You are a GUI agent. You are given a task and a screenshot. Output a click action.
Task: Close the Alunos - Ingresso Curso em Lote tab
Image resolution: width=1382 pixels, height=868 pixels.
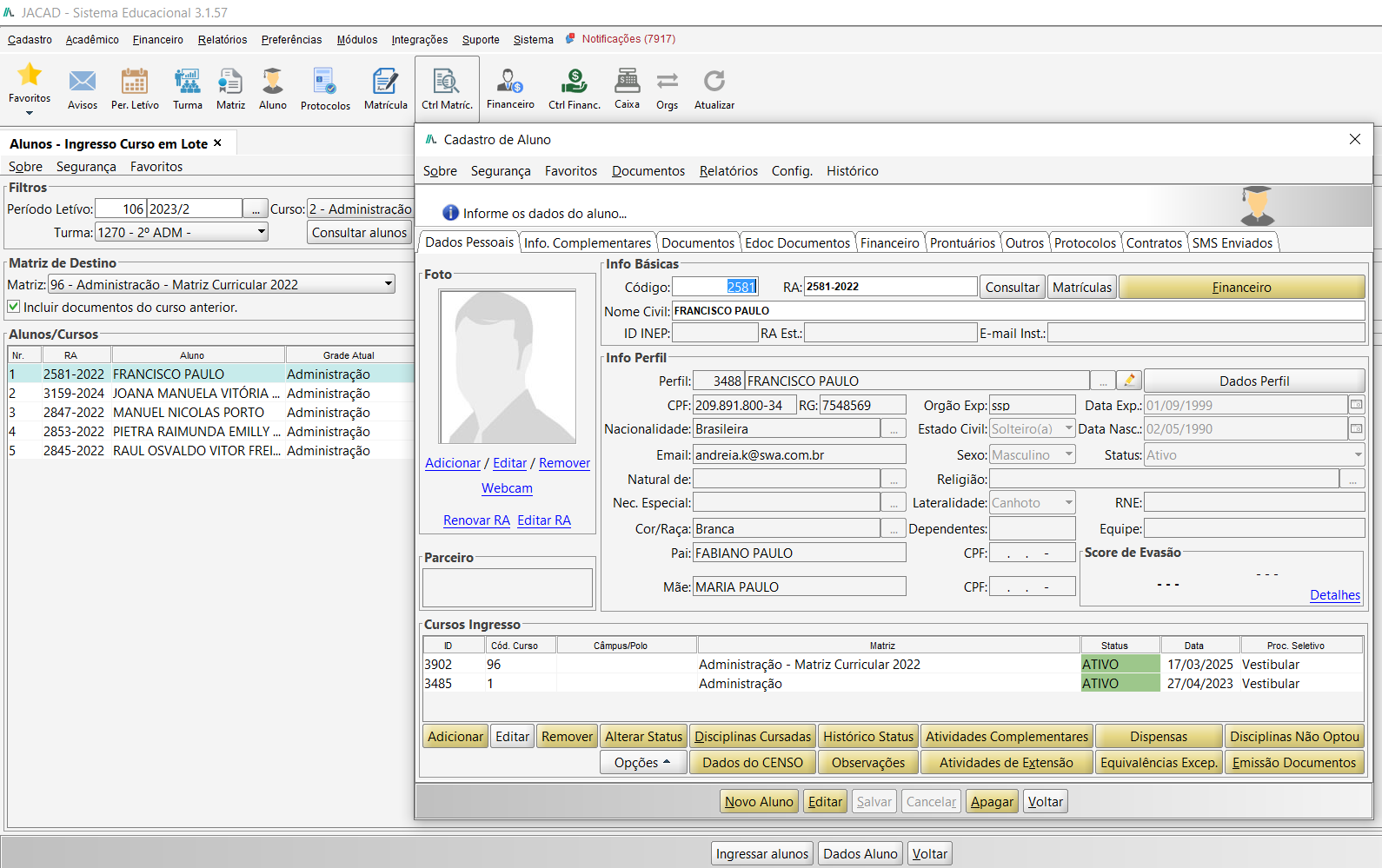(x=217, y=143)
